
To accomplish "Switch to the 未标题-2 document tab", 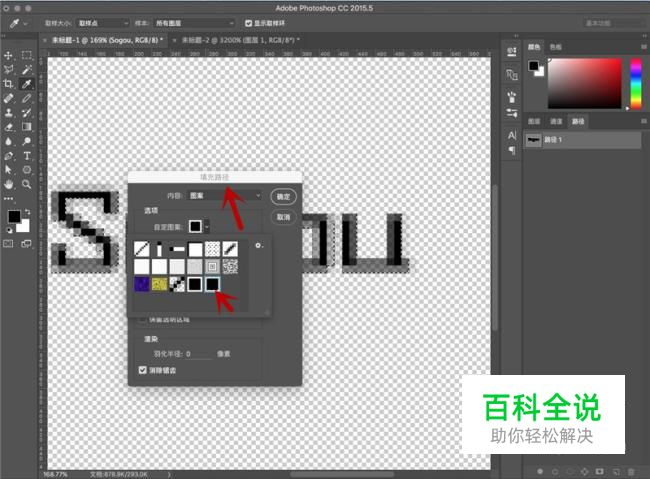I will click(x=239, y=40).
